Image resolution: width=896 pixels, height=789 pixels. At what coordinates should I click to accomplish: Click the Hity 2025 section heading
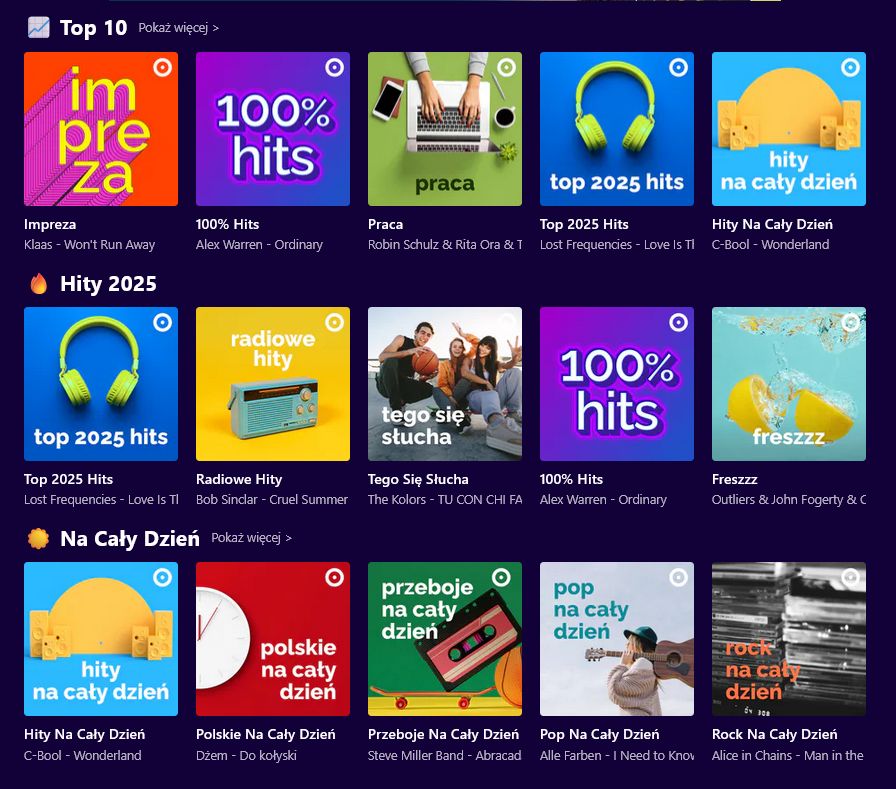tap(108, 284)
